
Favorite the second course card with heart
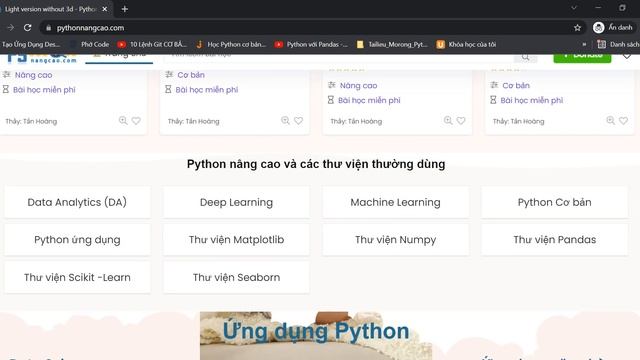click(x=298, y=120)
